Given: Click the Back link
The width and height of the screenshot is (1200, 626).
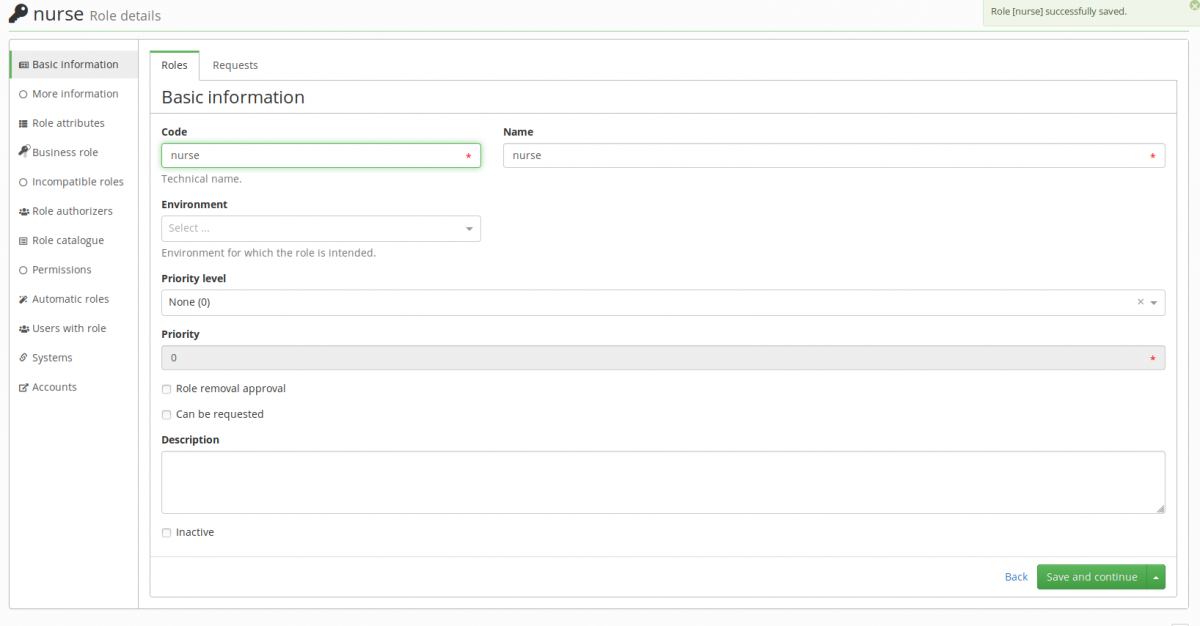Looking at the screenshot, I should 1016,577.
